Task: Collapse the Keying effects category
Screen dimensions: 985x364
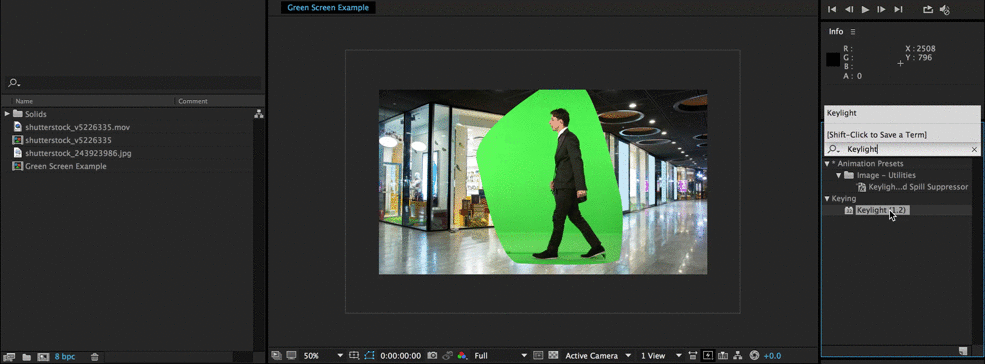Action: click(827, 199)
